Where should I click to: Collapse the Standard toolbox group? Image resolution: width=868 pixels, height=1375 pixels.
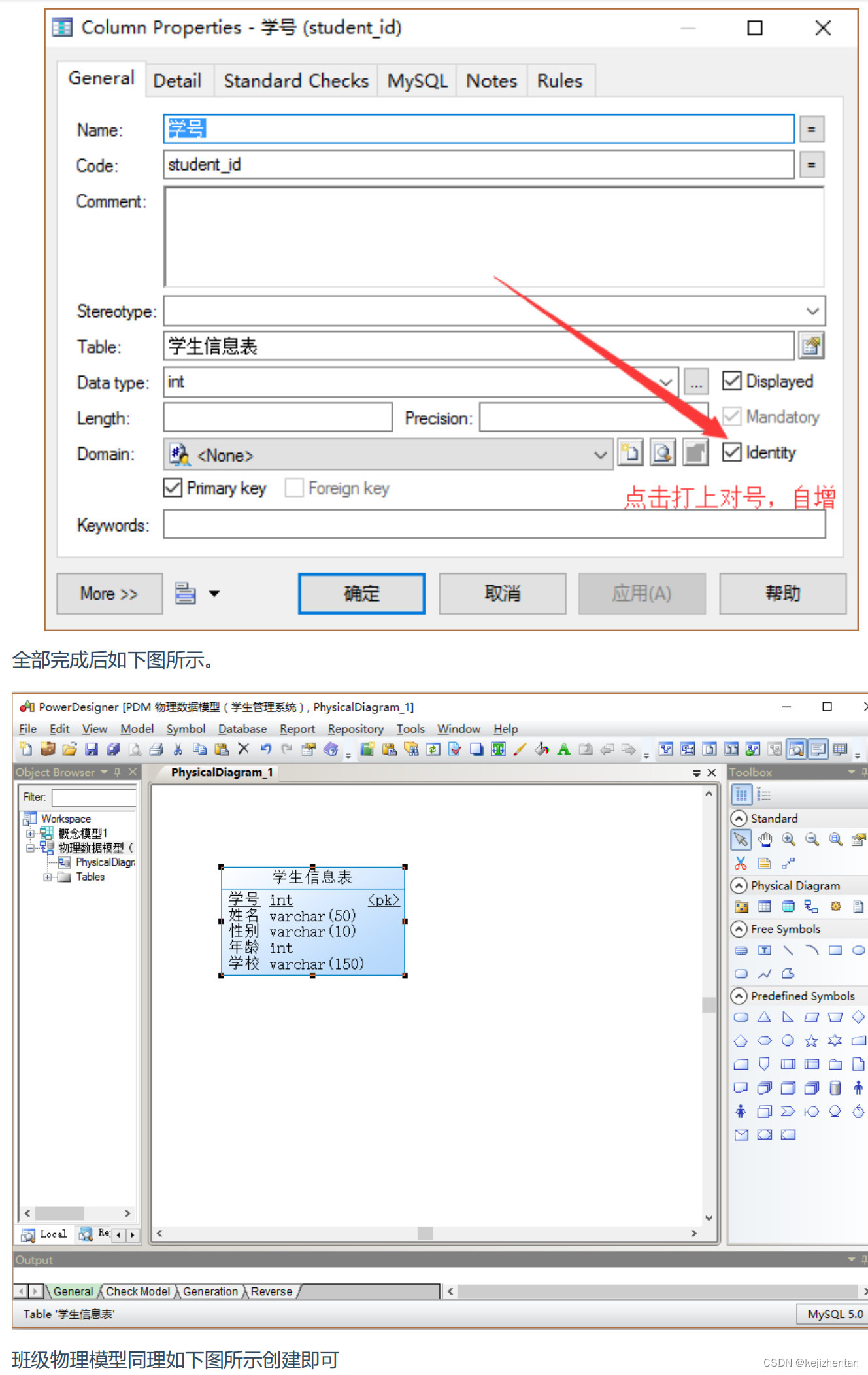click(x=739, y=819)
